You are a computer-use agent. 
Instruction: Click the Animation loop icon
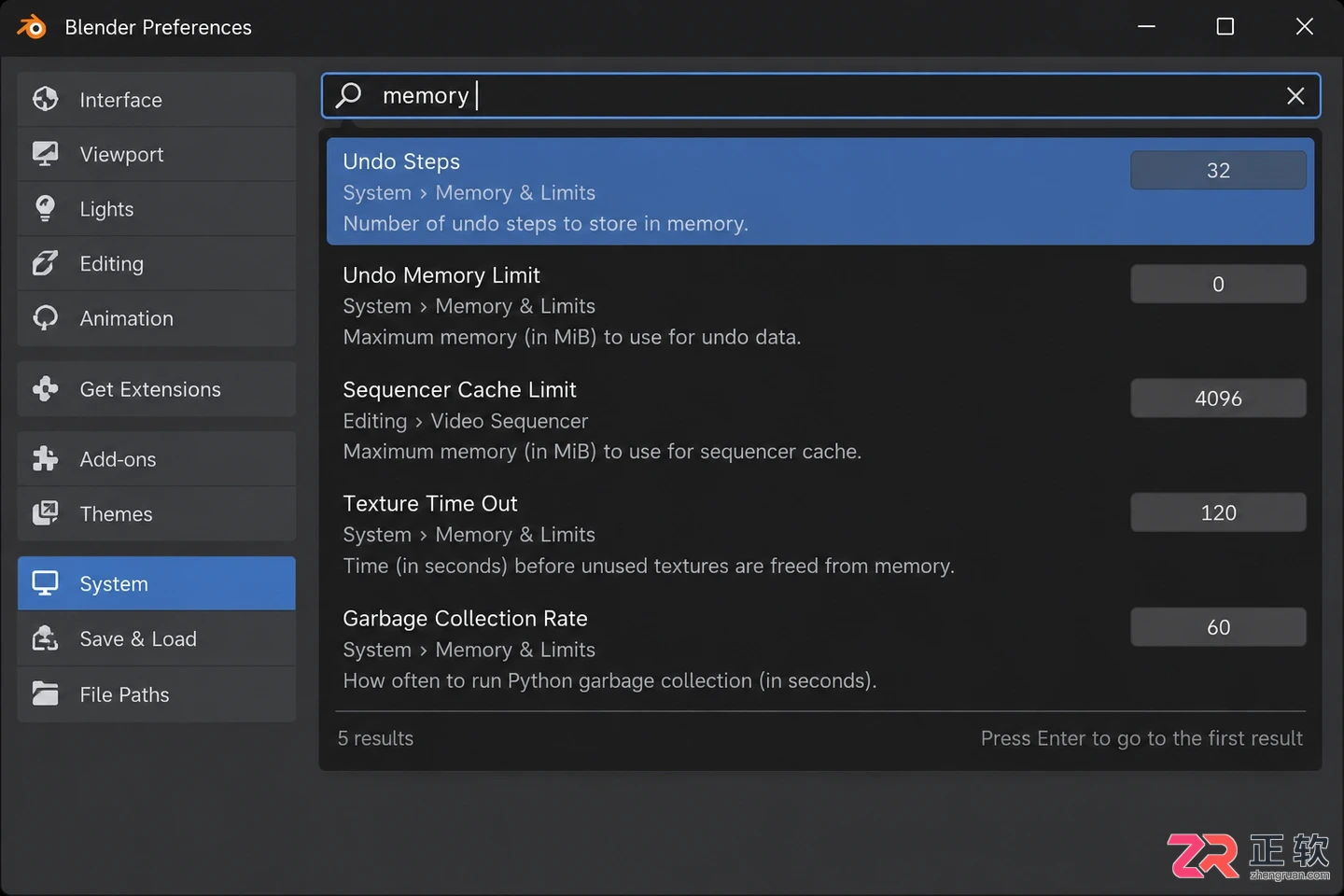click(45, 318)
